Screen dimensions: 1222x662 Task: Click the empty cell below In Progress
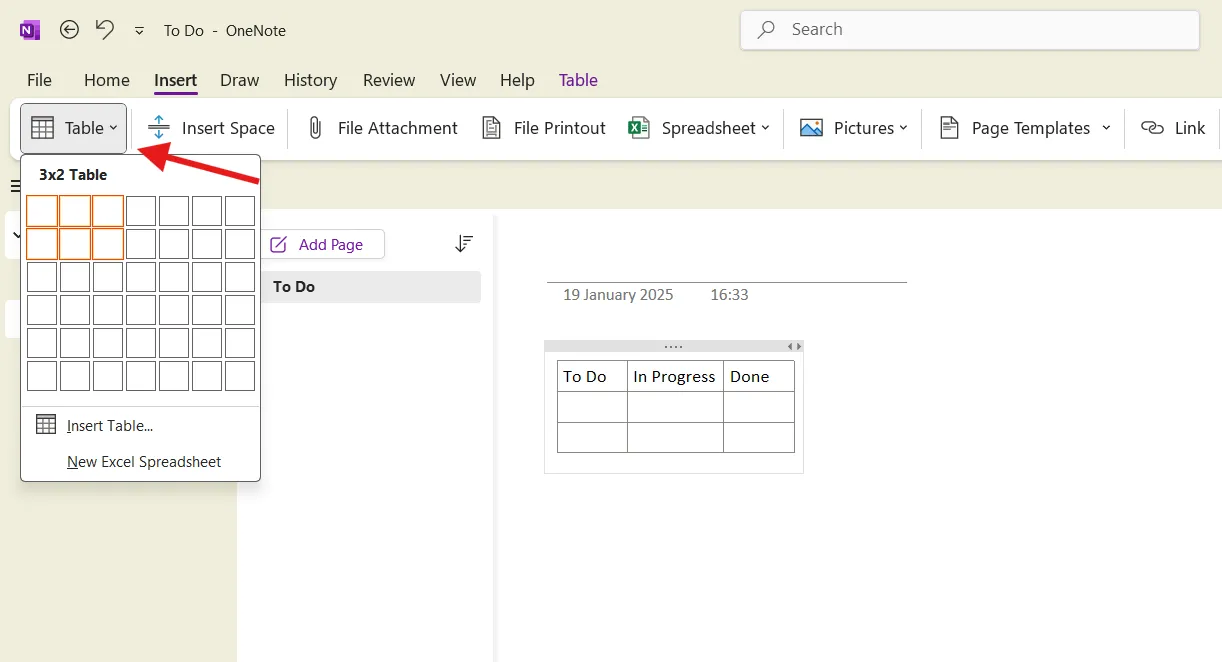(x=675, y=407)
